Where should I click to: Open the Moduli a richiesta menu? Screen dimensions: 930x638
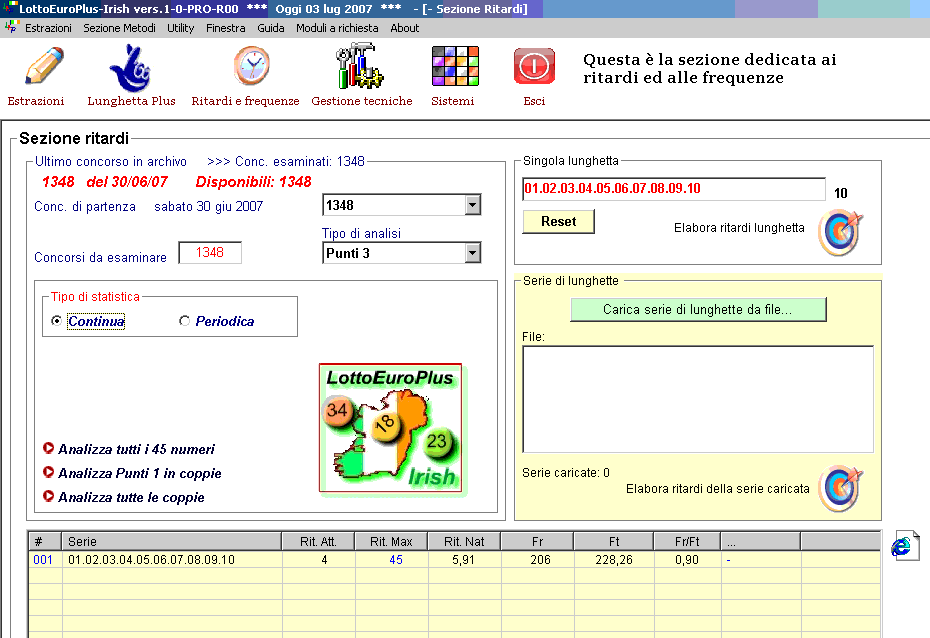(337, 28)
